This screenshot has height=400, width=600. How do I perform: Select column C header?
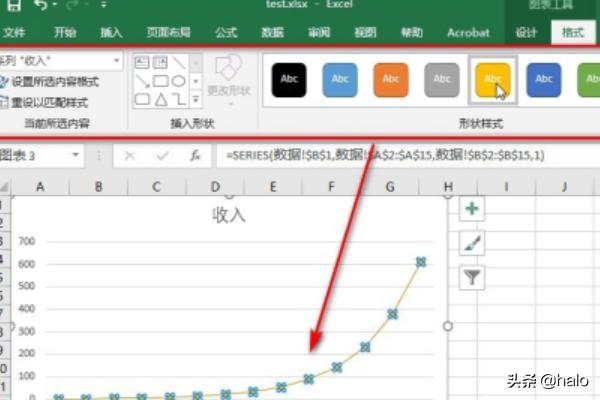[x=157, y=186]
